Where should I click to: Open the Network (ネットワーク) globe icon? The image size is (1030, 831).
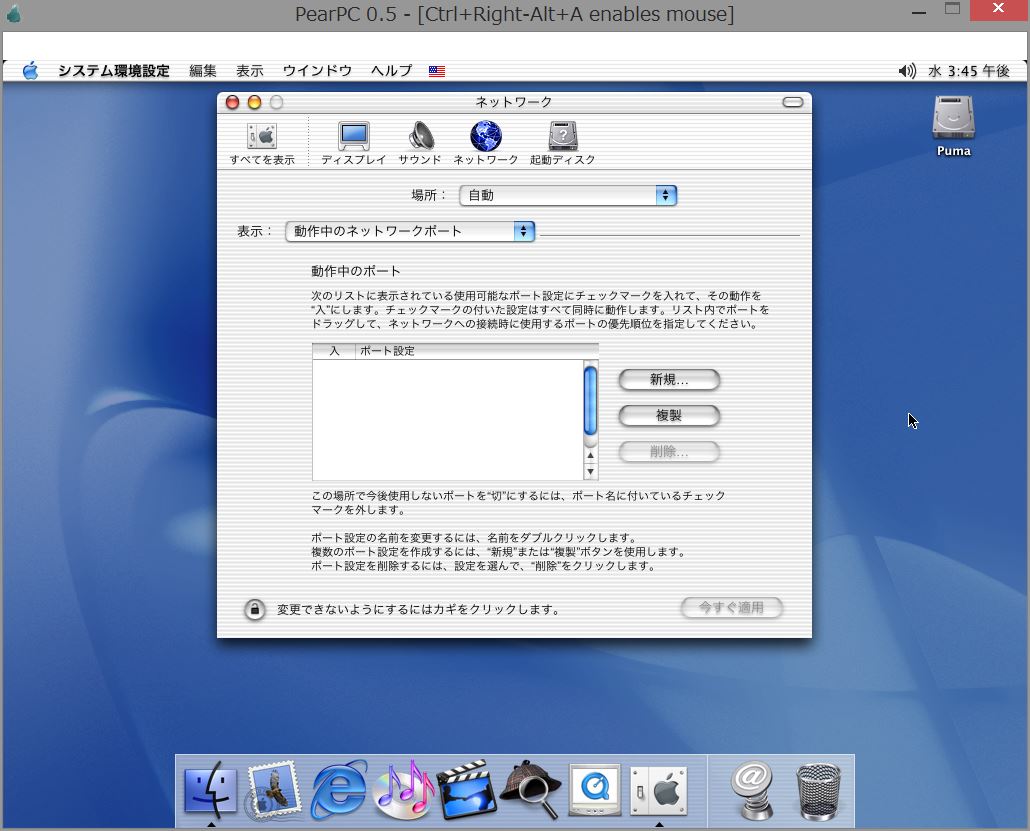pos(485,143)
